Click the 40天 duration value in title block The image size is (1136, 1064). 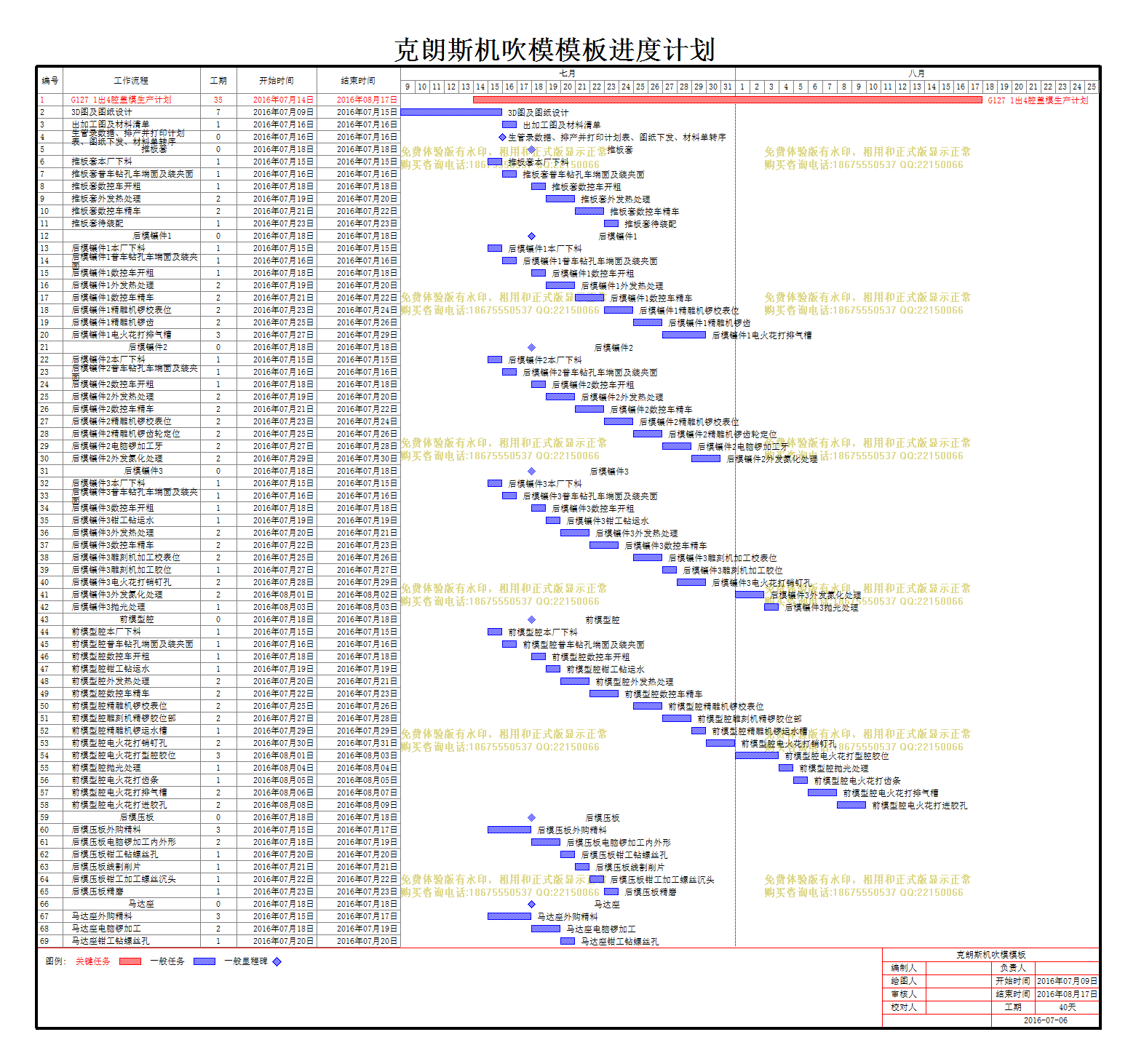[1067, 1007]
